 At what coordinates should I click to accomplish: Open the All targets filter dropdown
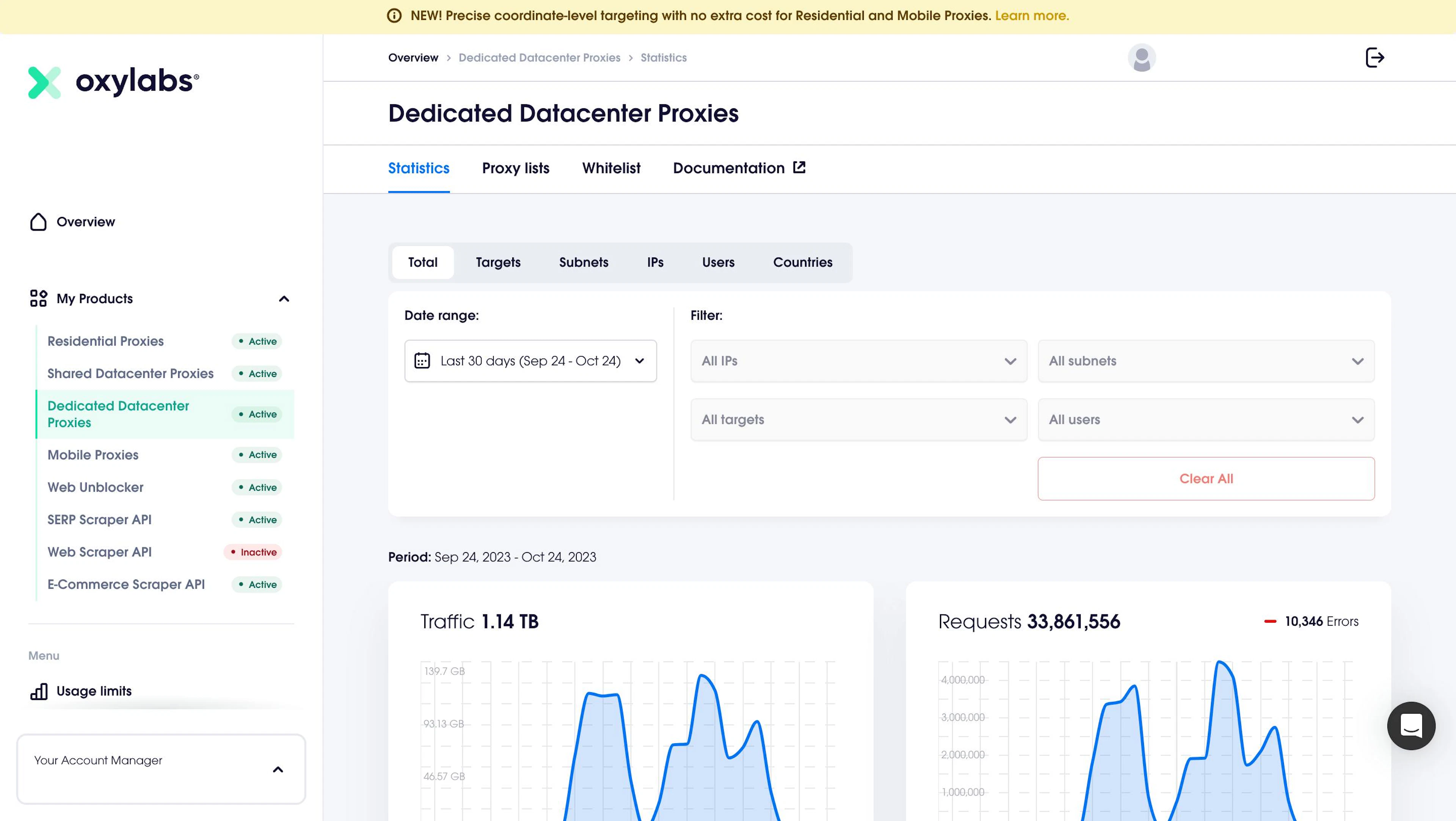point(858,419)
